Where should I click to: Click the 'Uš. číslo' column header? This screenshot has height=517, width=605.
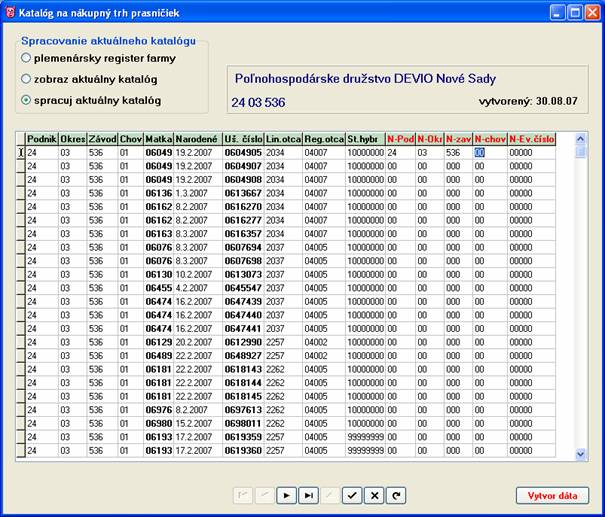tap(243, 139)
